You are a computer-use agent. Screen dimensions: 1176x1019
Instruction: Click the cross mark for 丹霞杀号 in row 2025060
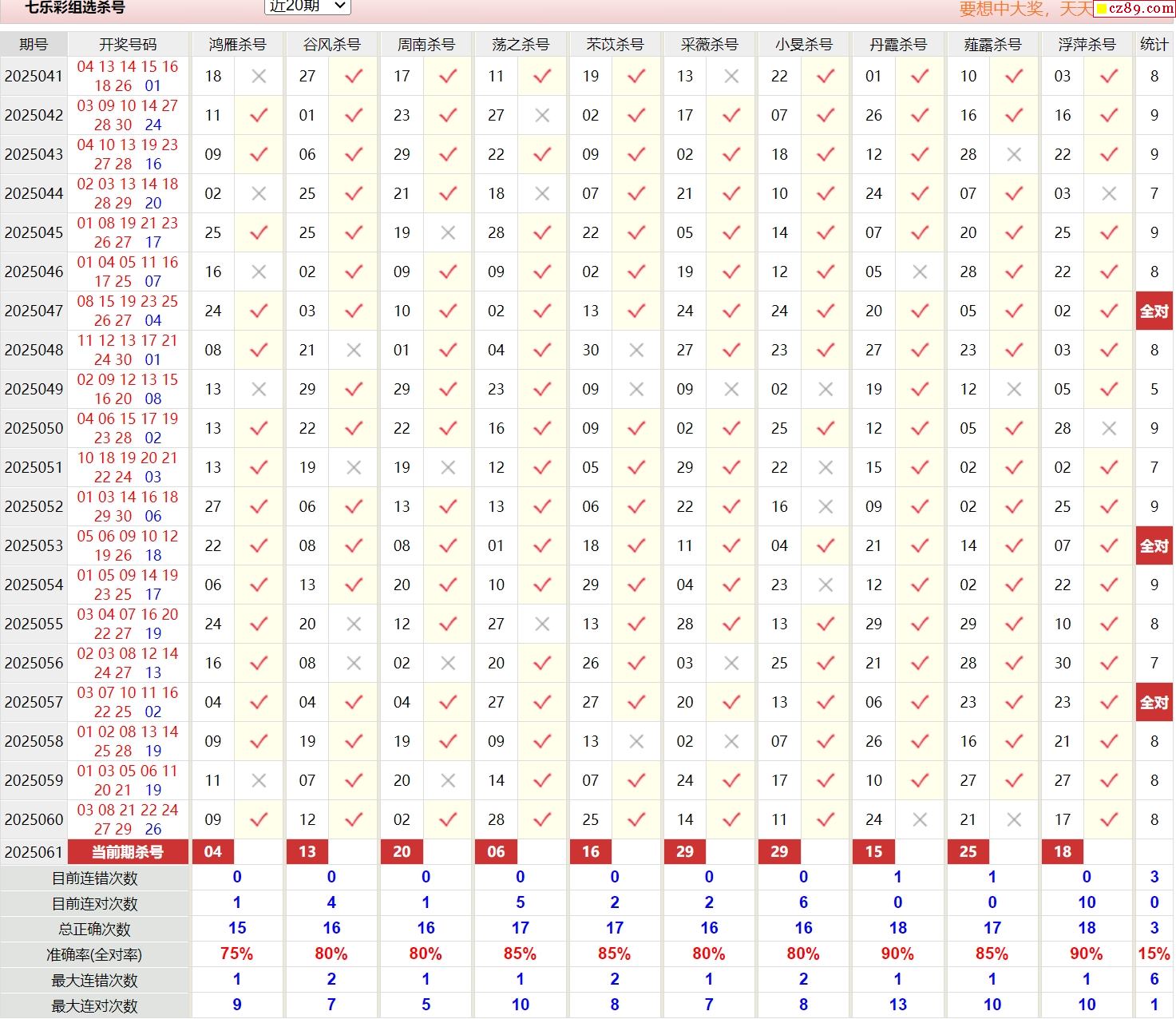tap(920, 820)
